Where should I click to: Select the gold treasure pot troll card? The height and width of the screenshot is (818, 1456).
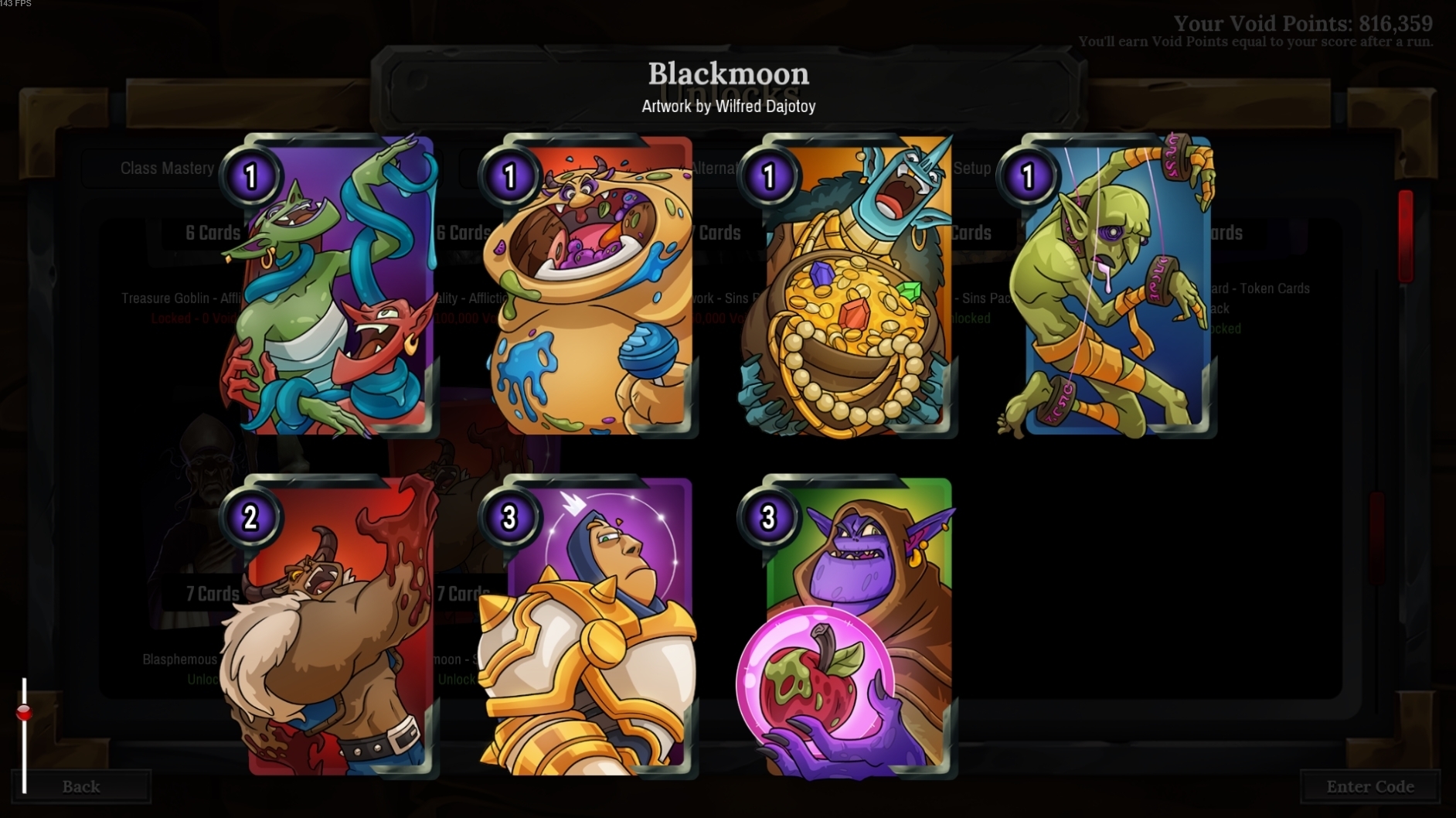click(x=849, y=286)
